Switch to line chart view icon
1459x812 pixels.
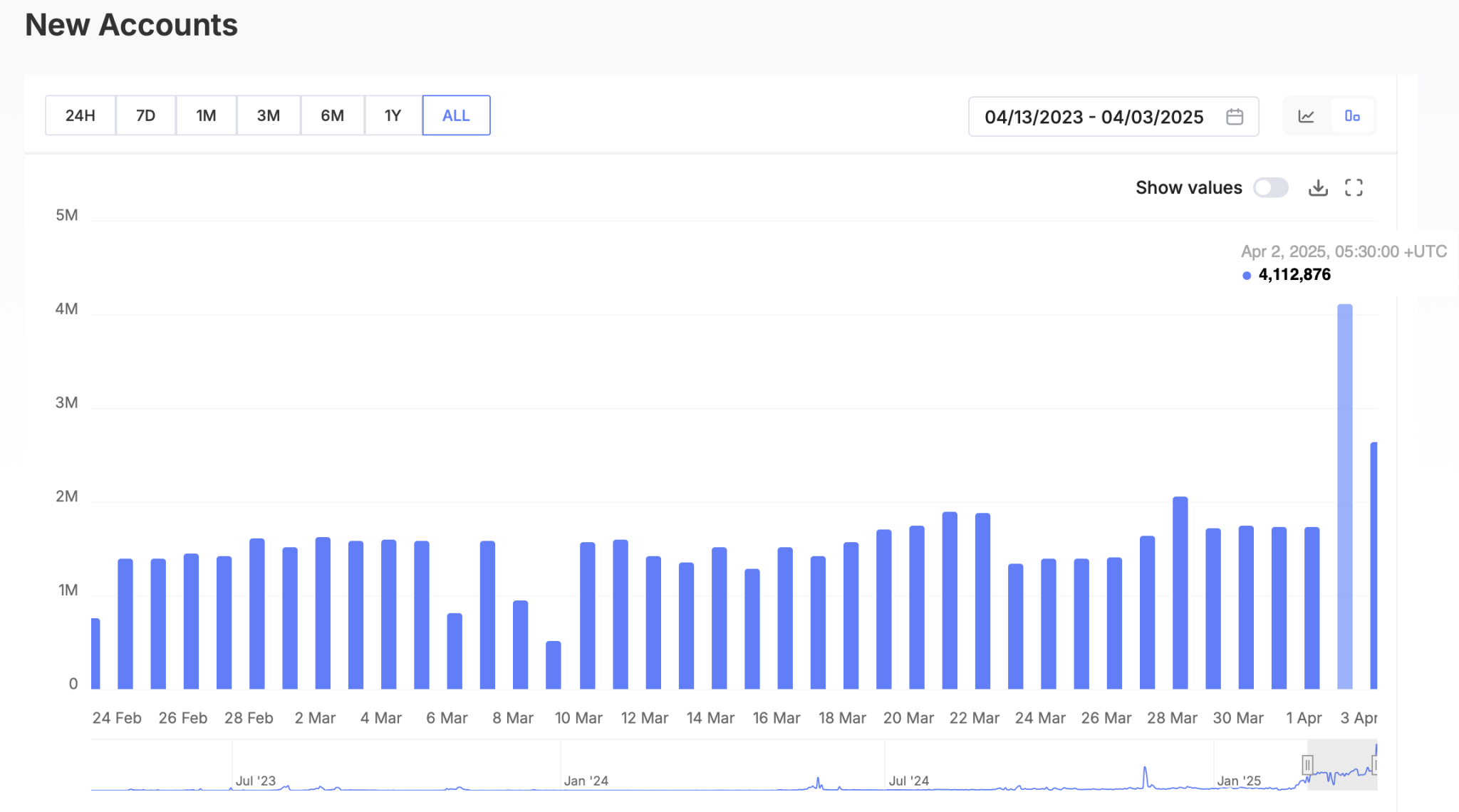coord(1306,116)
